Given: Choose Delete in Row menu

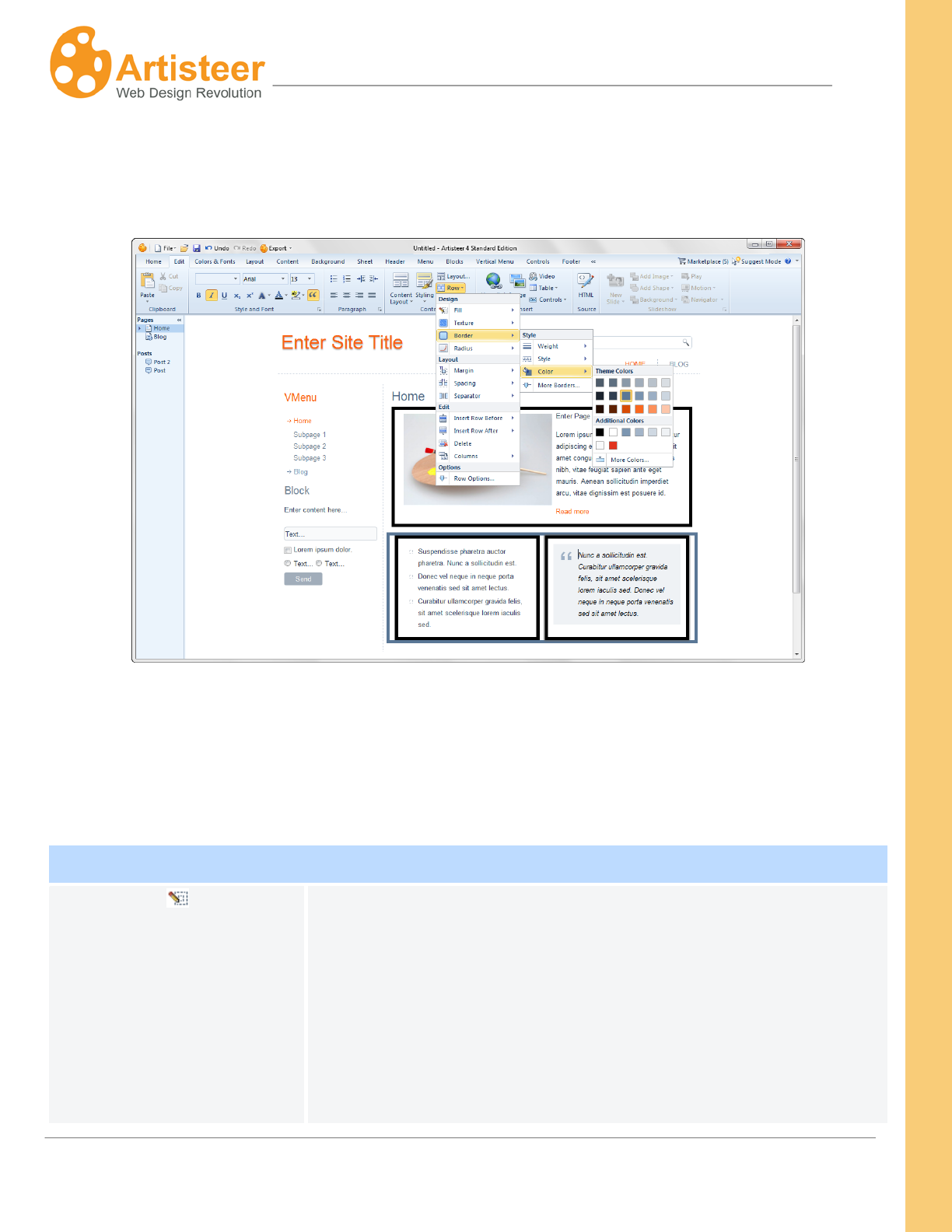Looking at the screenshot, I should [x=478, y=443].
